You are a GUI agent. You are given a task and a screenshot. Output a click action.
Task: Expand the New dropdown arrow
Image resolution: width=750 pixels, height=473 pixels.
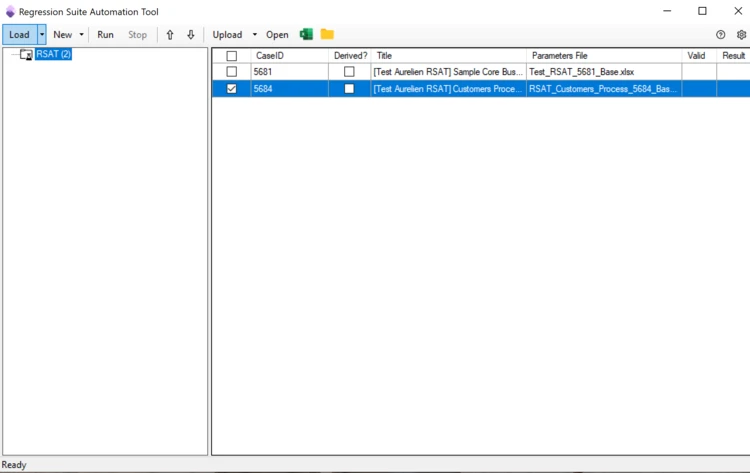click(x=81, y=35)
